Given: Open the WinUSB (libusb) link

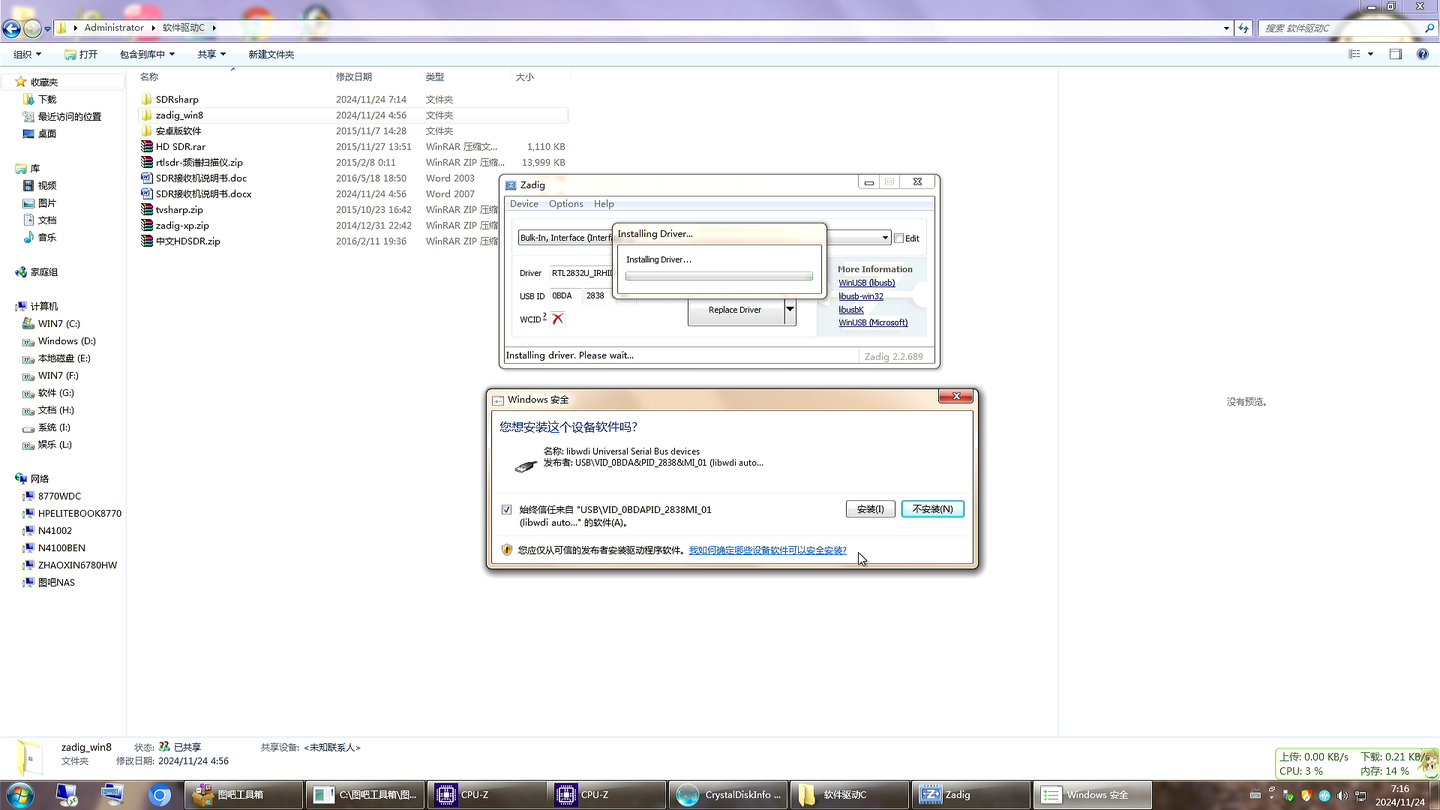Looking at the screenshot, I should (x=867, y=283).
